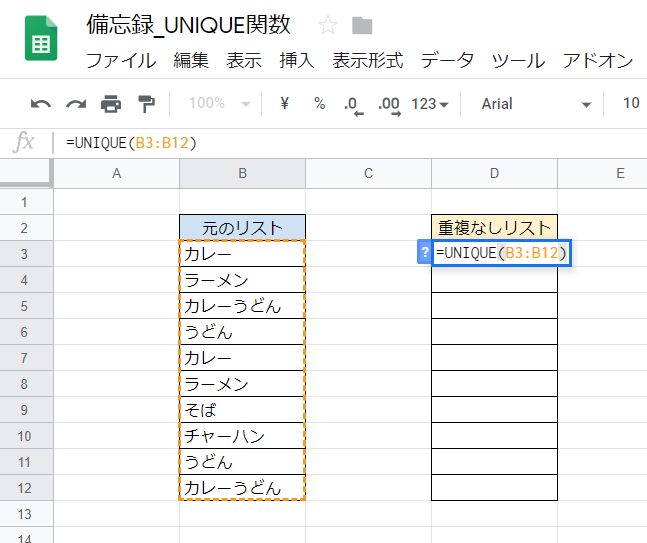The width and height of the screenshot is (647, 543).
Task: Format as percent with % icon
Action: click(x=319, y=103)
